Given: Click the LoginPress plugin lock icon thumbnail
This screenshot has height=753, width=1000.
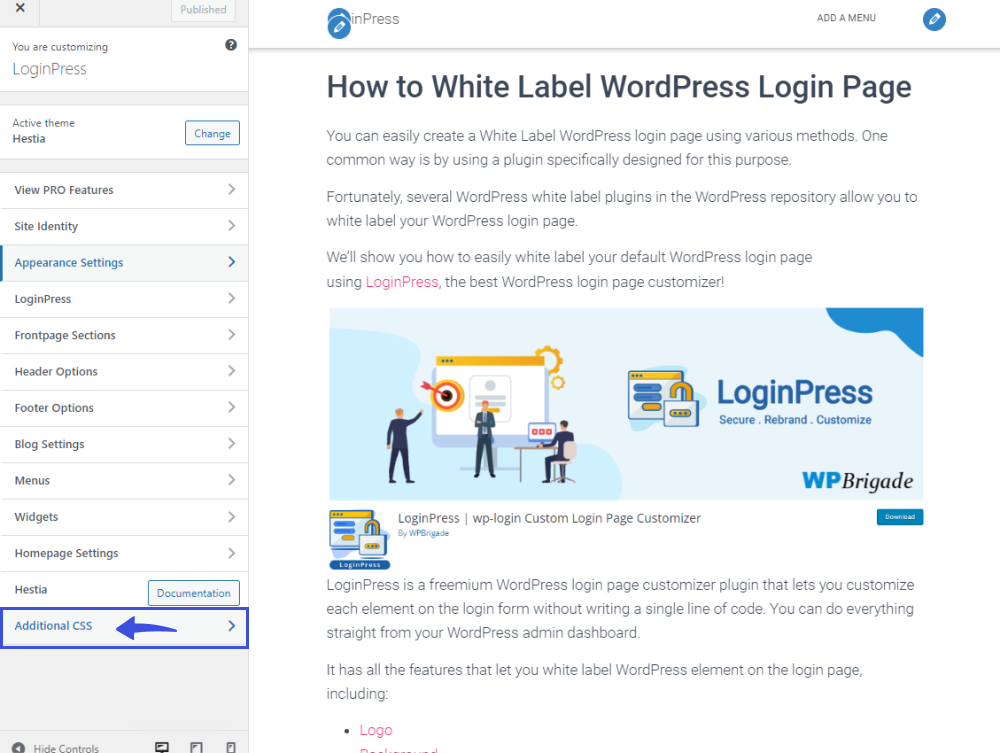Looking at the screenshot, I should [x=359, y=539].
